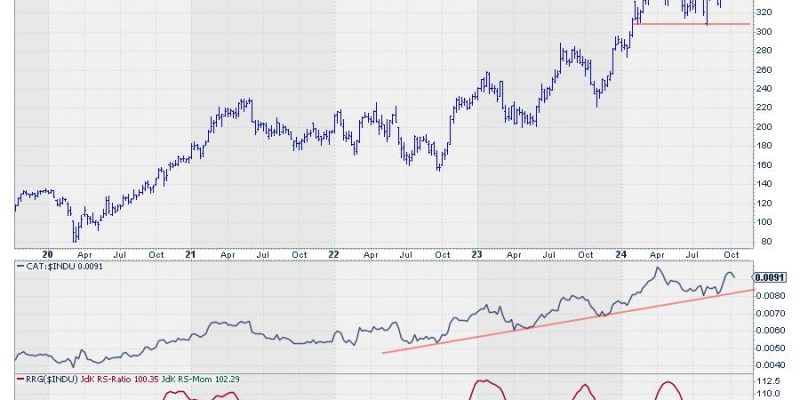Click the 0.0040 relative strength axis label
The width and height of the screenshot is (800, 400).
tap(770, 365)
